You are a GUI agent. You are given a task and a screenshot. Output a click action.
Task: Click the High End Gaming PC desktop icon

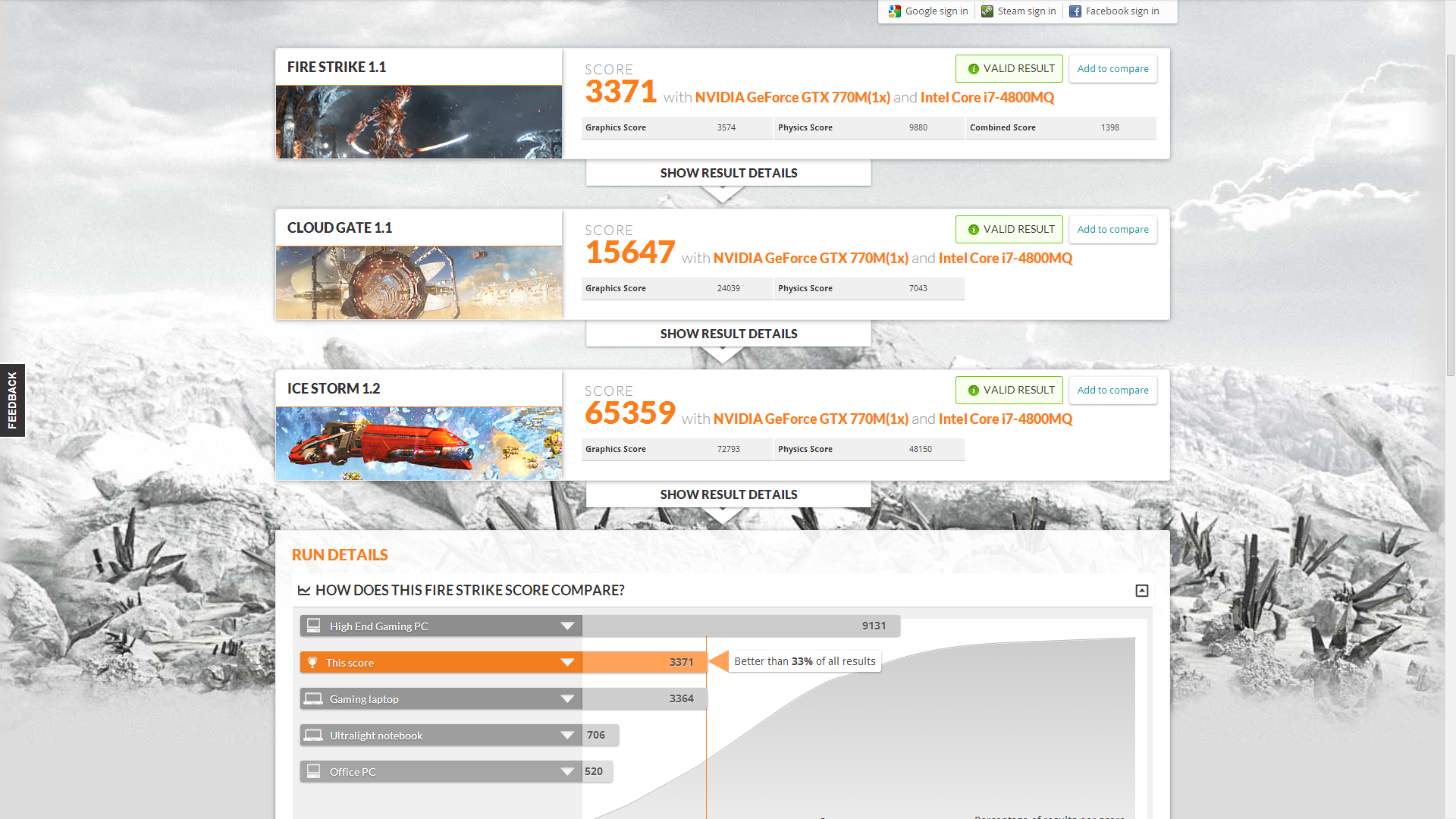coord(313,626)
